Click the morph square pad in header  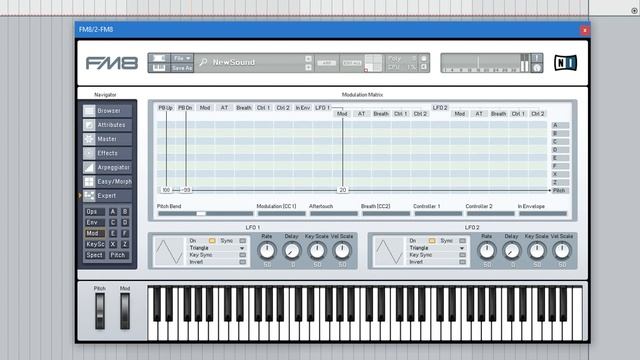coord(373,63)
